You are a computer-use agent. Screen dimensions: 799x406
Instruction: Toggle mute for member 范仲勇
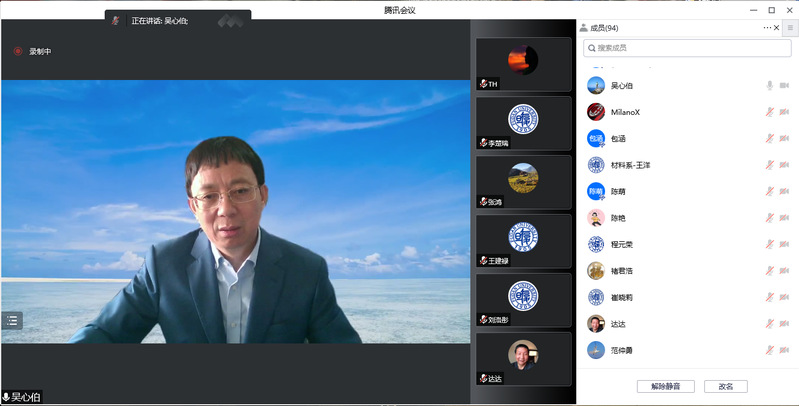[770, 349]
